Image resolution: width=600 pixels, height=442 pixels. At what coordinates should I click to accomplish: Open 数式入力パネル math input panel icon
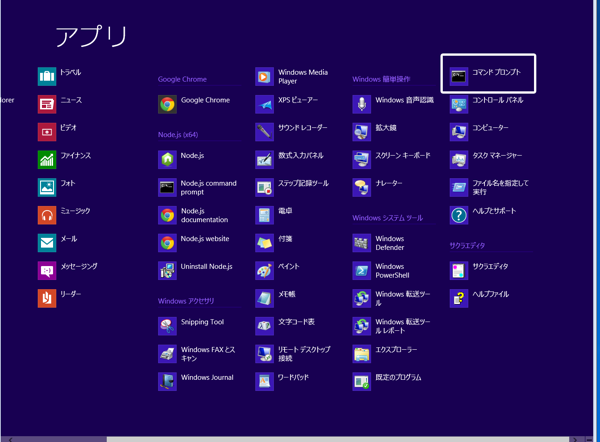(264, 160)
